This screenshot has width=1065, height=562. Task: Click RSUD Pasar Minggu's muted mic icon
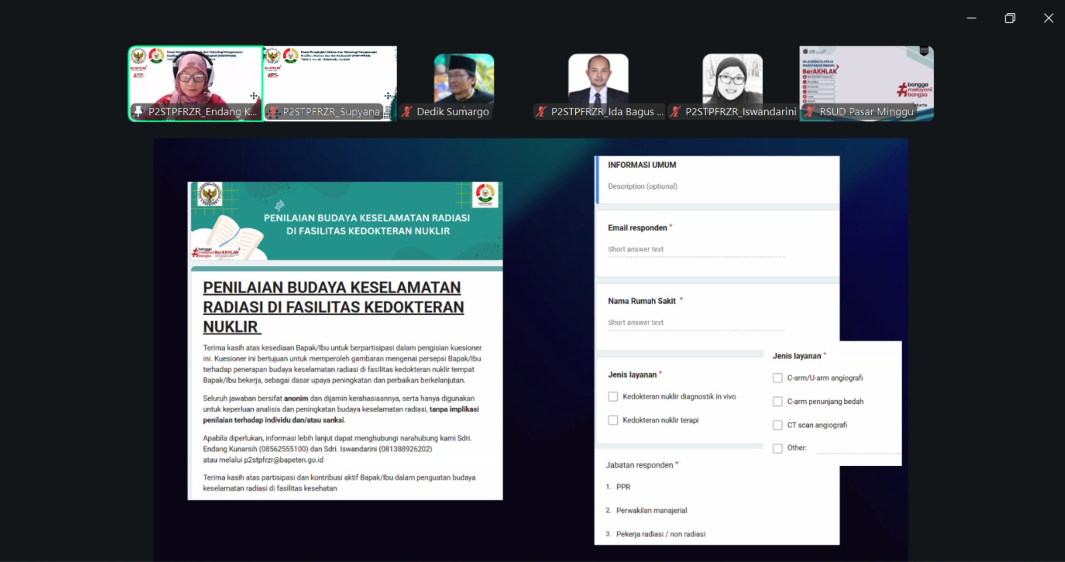[809, 112]
